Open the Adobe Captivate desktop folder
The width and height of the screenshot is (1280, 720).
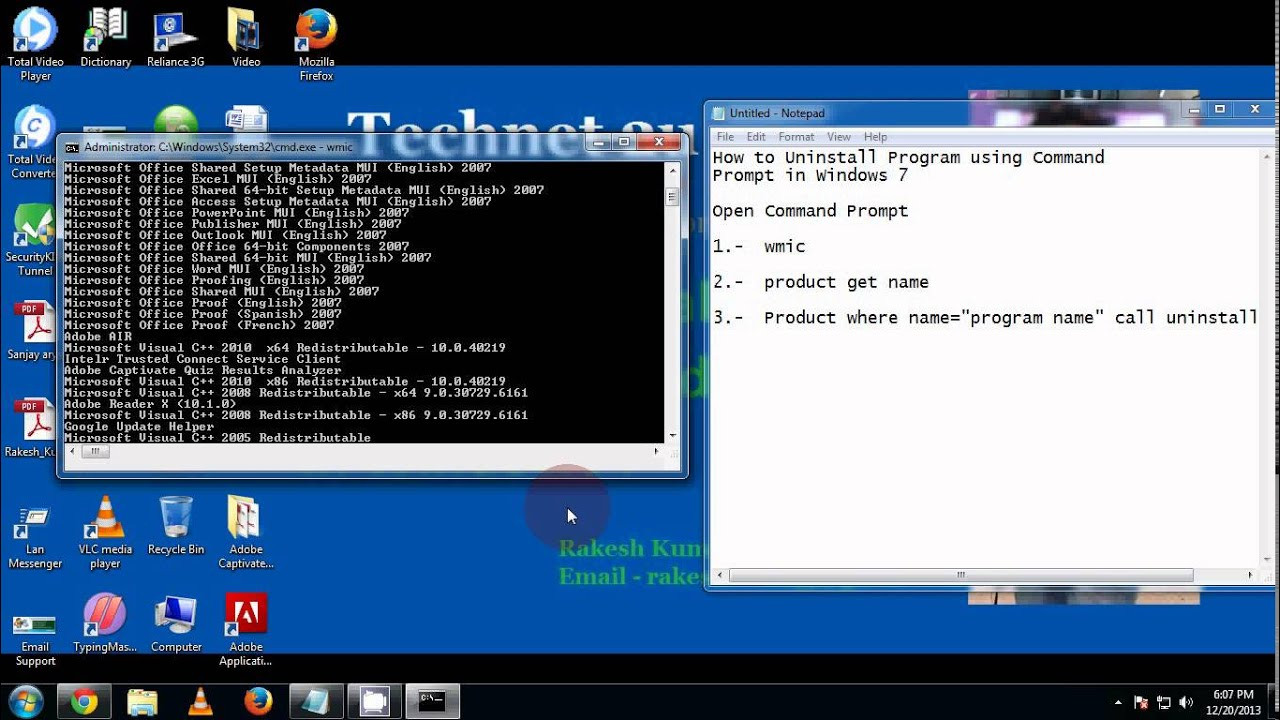pos(246,533)
